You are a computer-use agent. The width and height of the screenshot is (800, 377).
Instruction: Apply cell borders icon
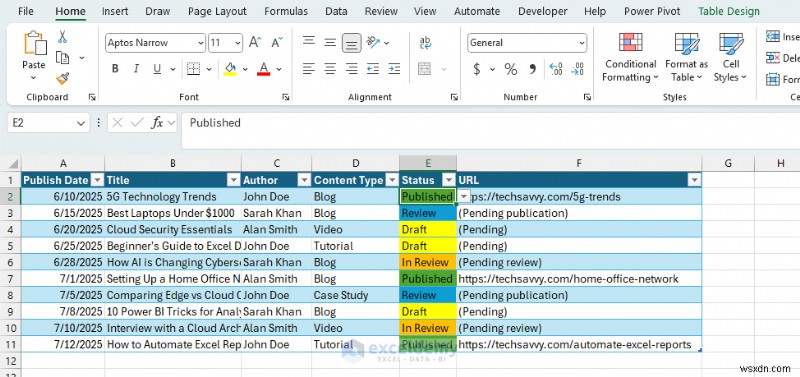coord(193,68)
